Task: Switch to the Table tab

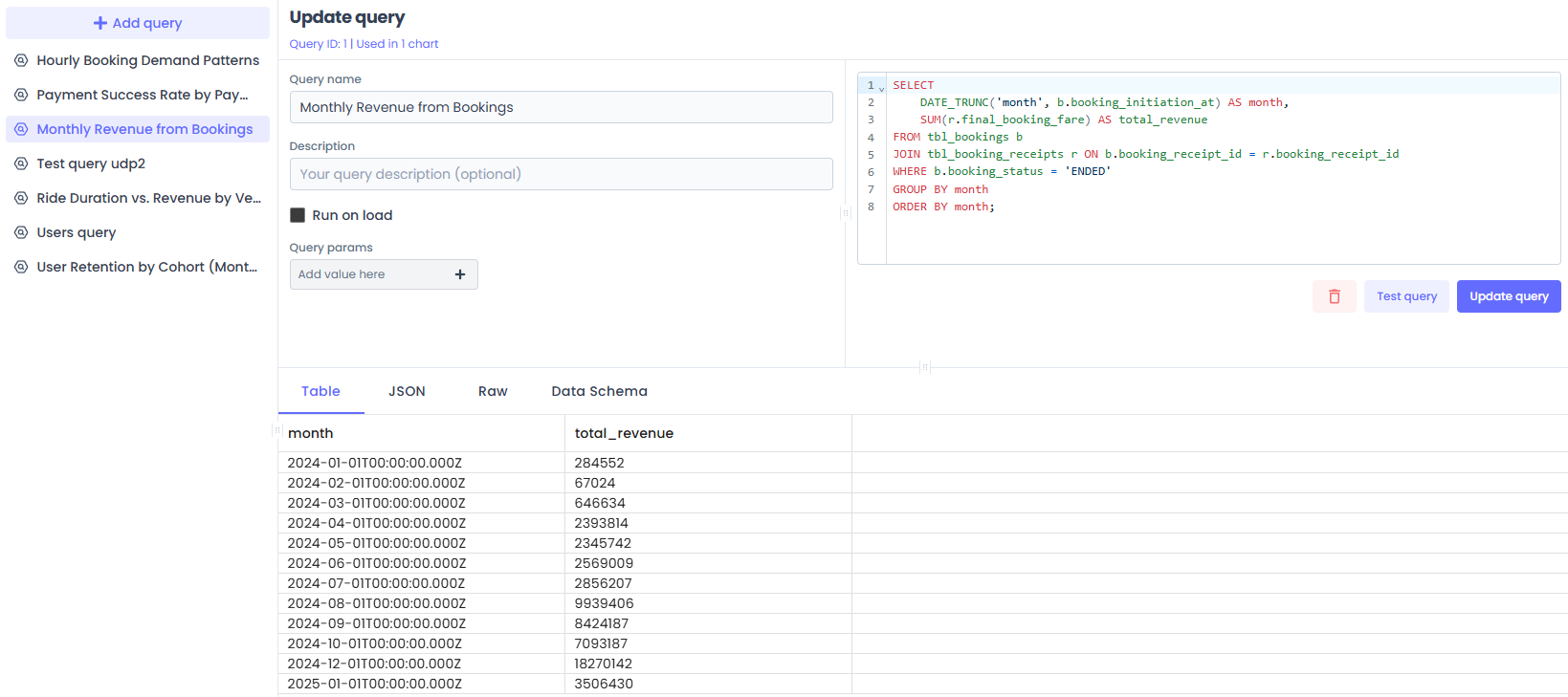Action: (320, 391)
